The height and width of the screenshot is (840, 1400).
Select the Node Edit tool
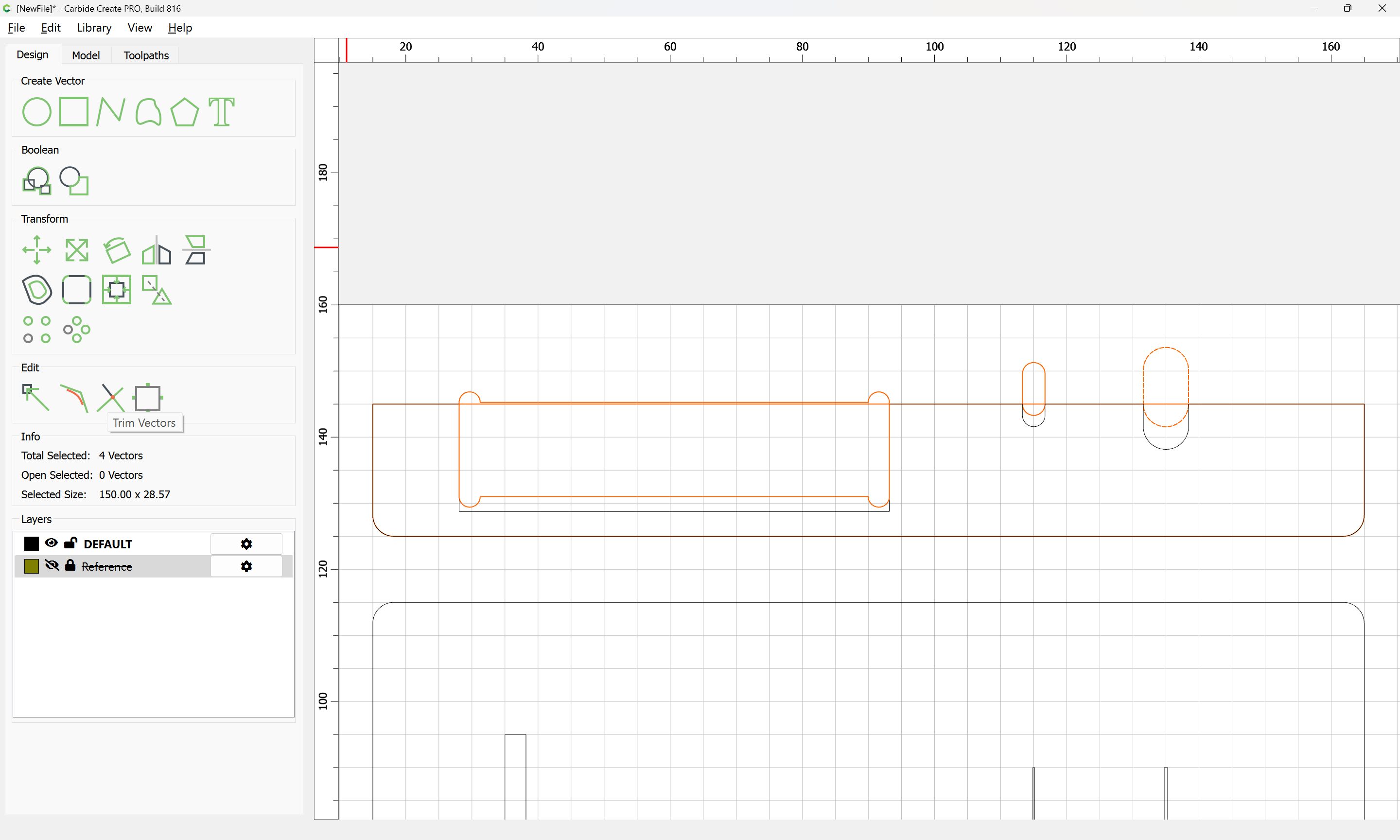[36, 398]
